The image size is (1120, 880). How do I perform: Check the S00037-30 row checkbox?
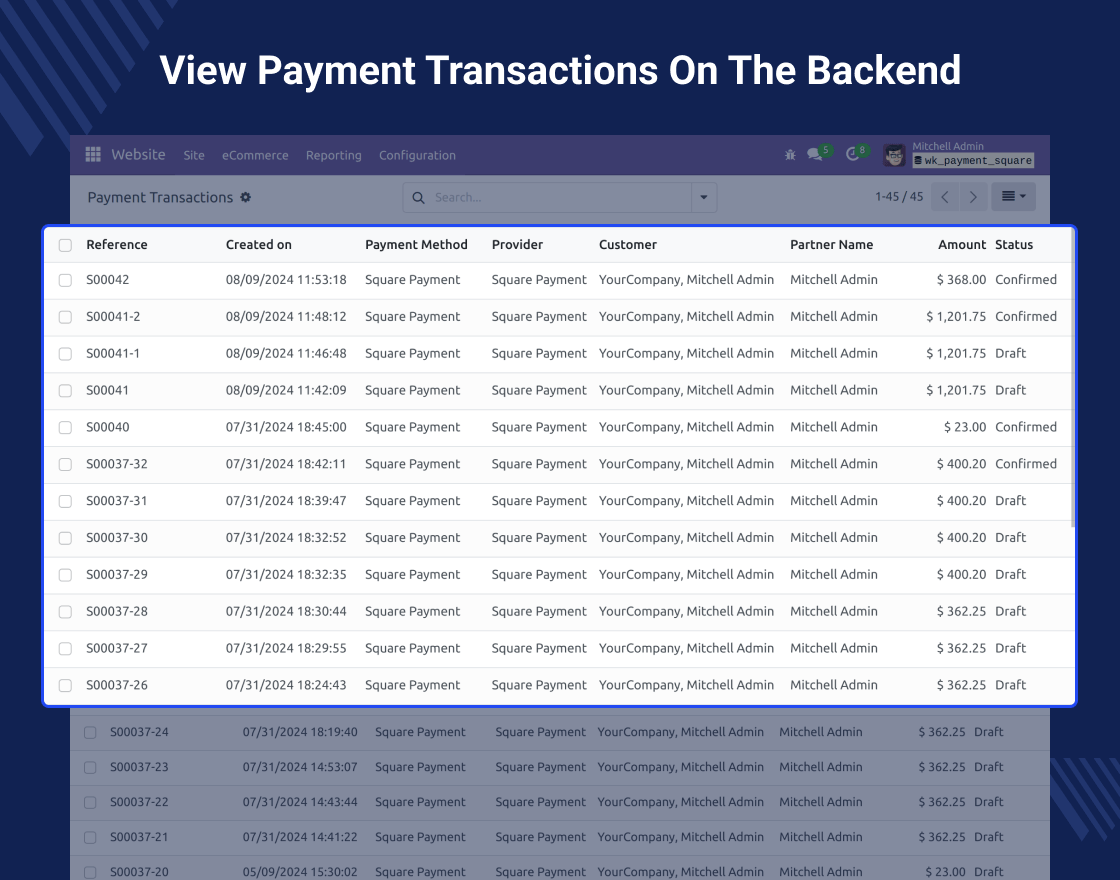pyautogui.click(x=65, y=538)
